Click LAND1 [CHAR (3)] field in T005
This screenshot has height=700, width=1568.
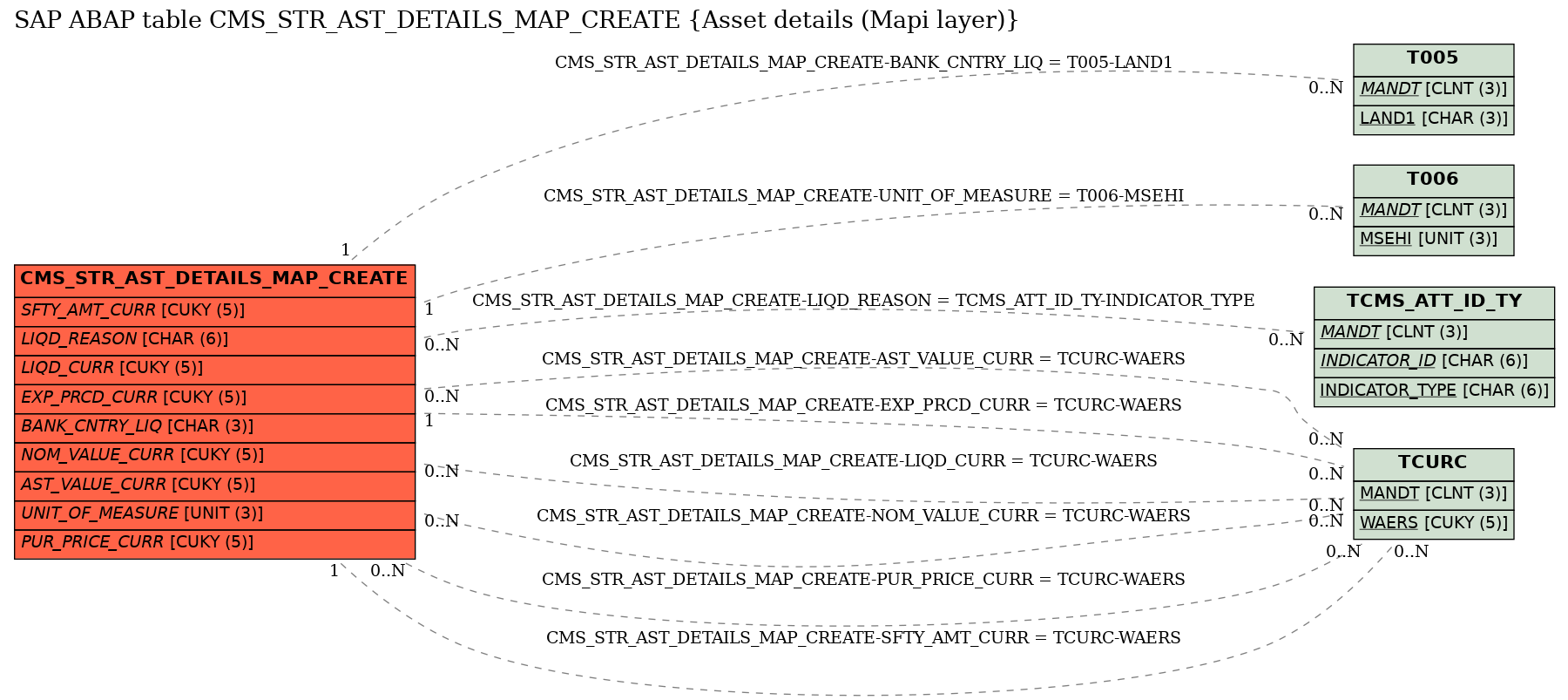tap(1433, 119)
